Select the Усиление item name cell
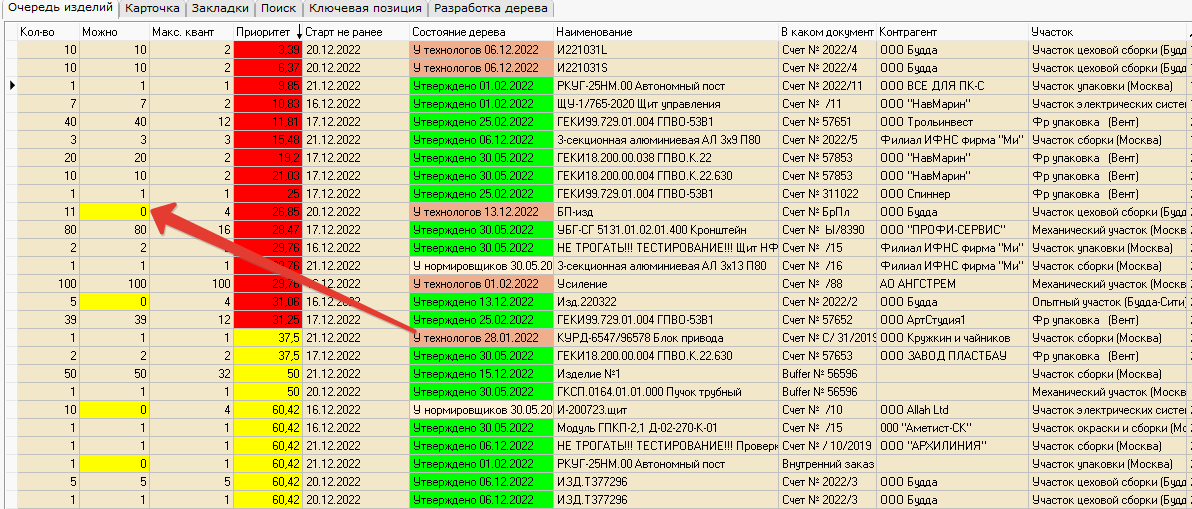This screenshot has height=509, width=1192. pyautogui.click(x=665, y=284)
